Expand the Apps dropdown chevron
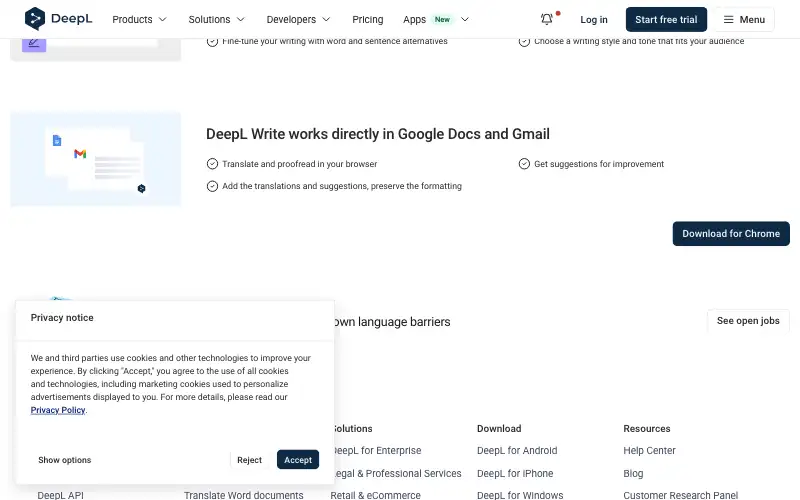Viewport: 800px width, 500px height. pos(465,19)
